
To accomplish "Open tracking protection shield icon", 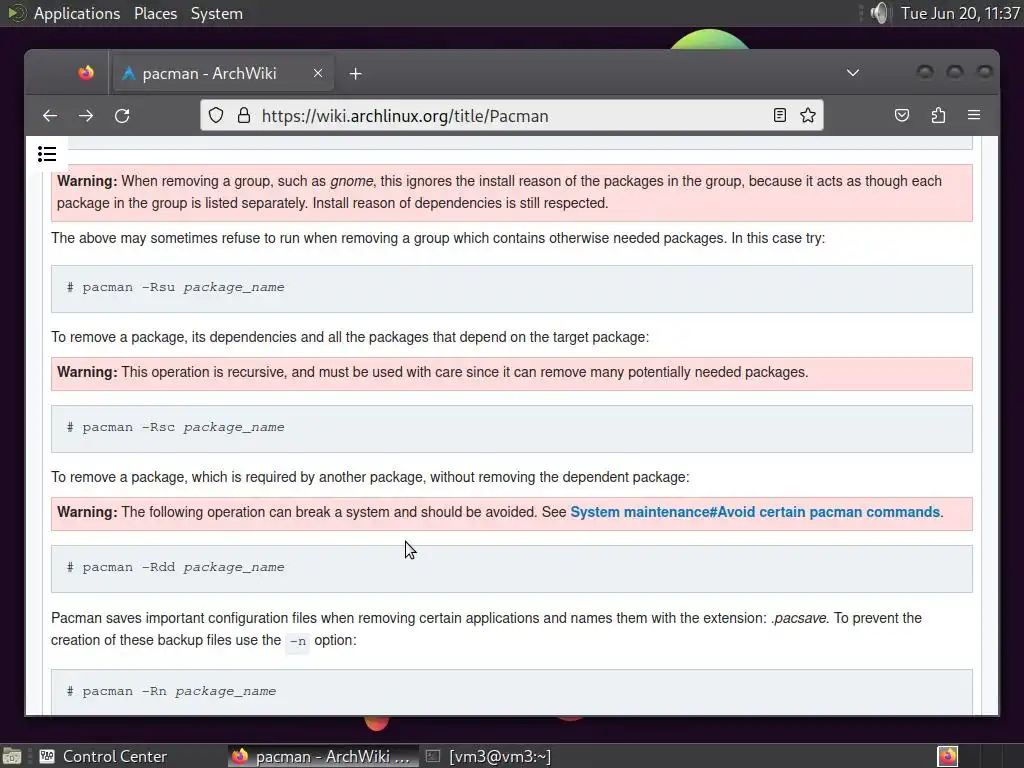I will pyautogui.click(x=216, y=116).
